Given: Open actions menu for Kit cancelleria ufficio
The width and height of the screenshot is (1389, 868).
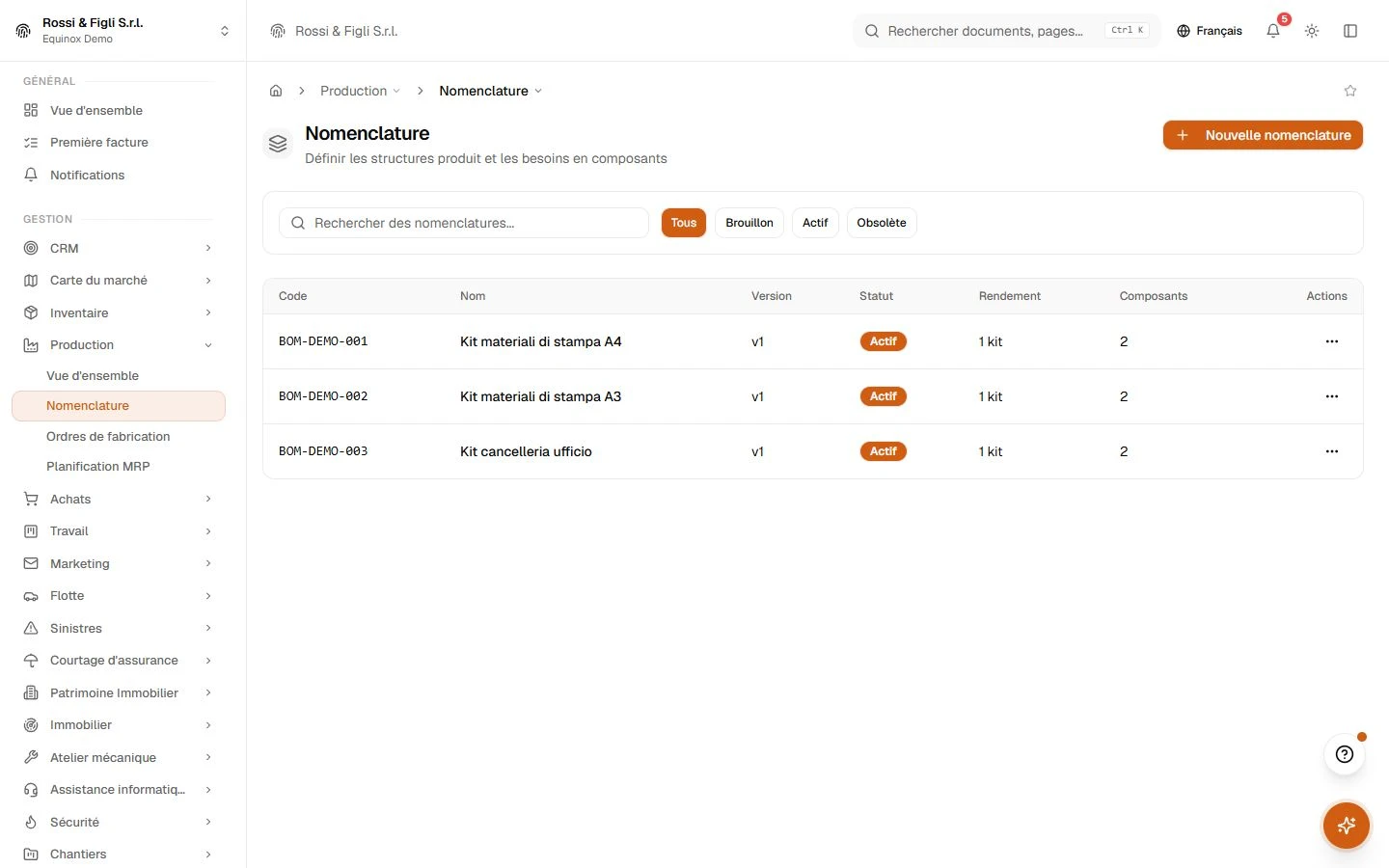Looking at the screenshot, I should tap(1332, 451).
